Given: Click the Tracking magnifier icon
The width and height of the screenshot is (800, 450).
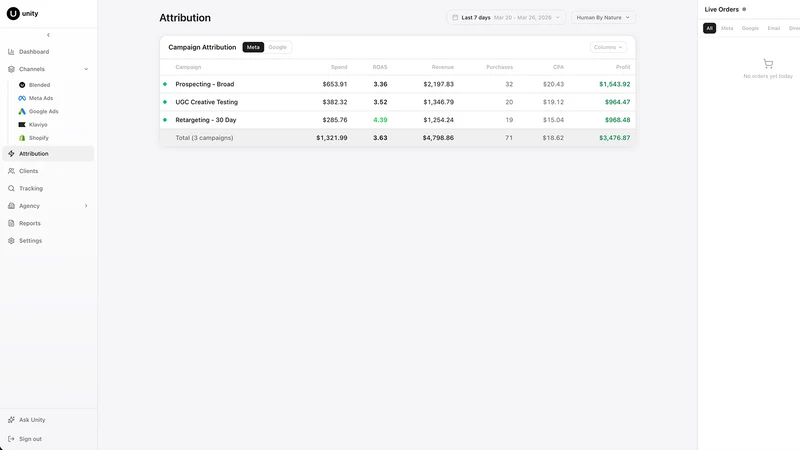Looking at the screenshot, I should click(11, 188).
